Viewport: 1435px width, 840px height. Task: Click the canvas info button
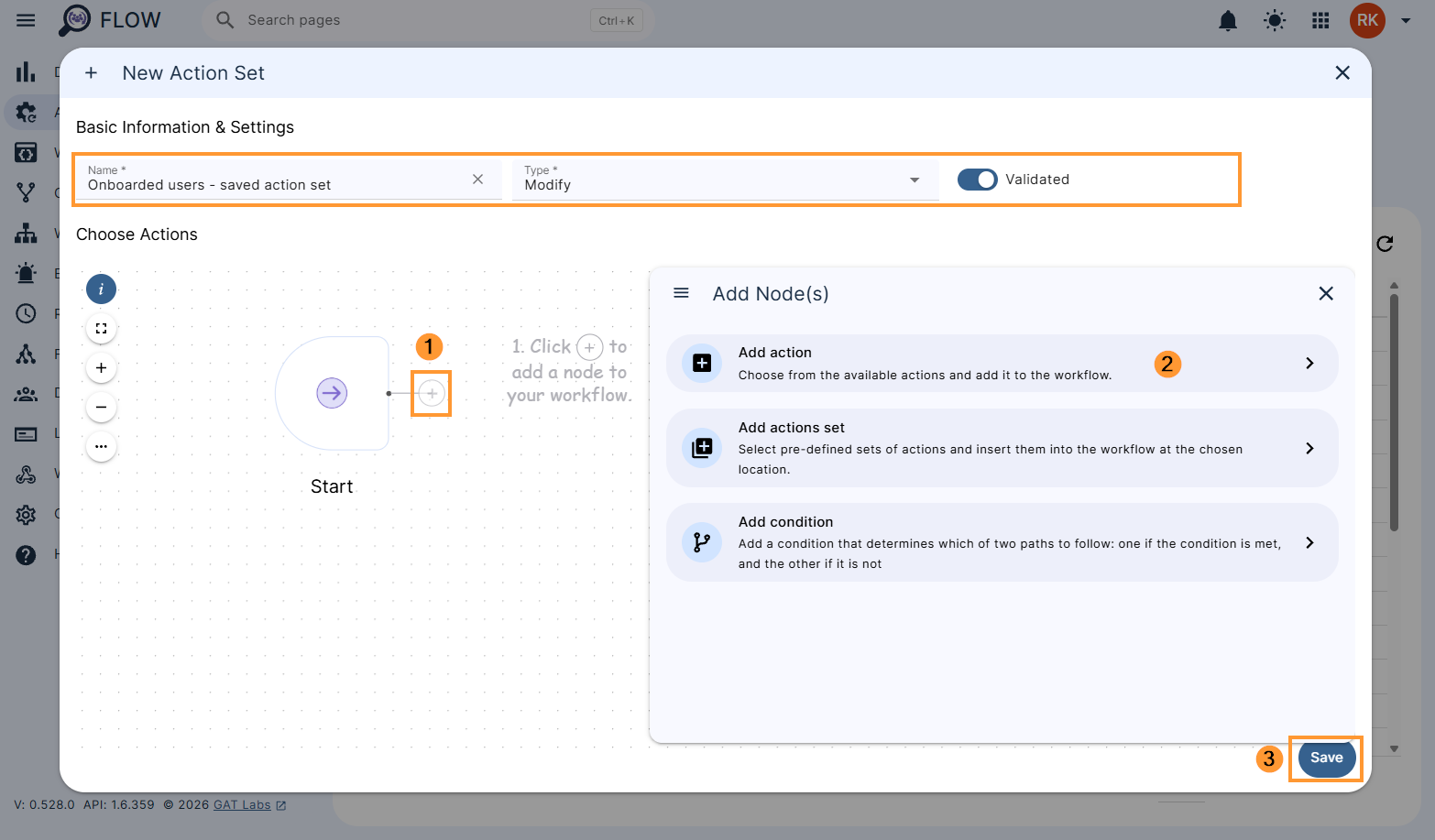tap(101, 289)
